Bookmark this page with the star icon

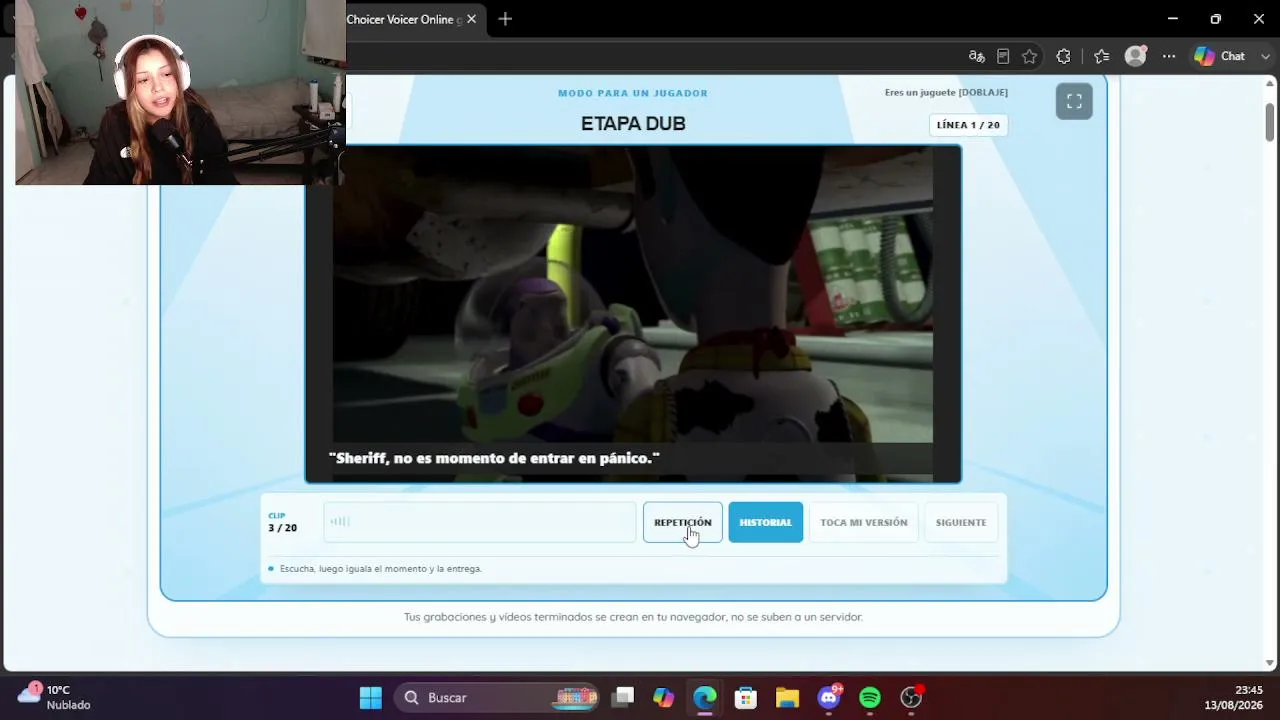[x=1029, y=56]
